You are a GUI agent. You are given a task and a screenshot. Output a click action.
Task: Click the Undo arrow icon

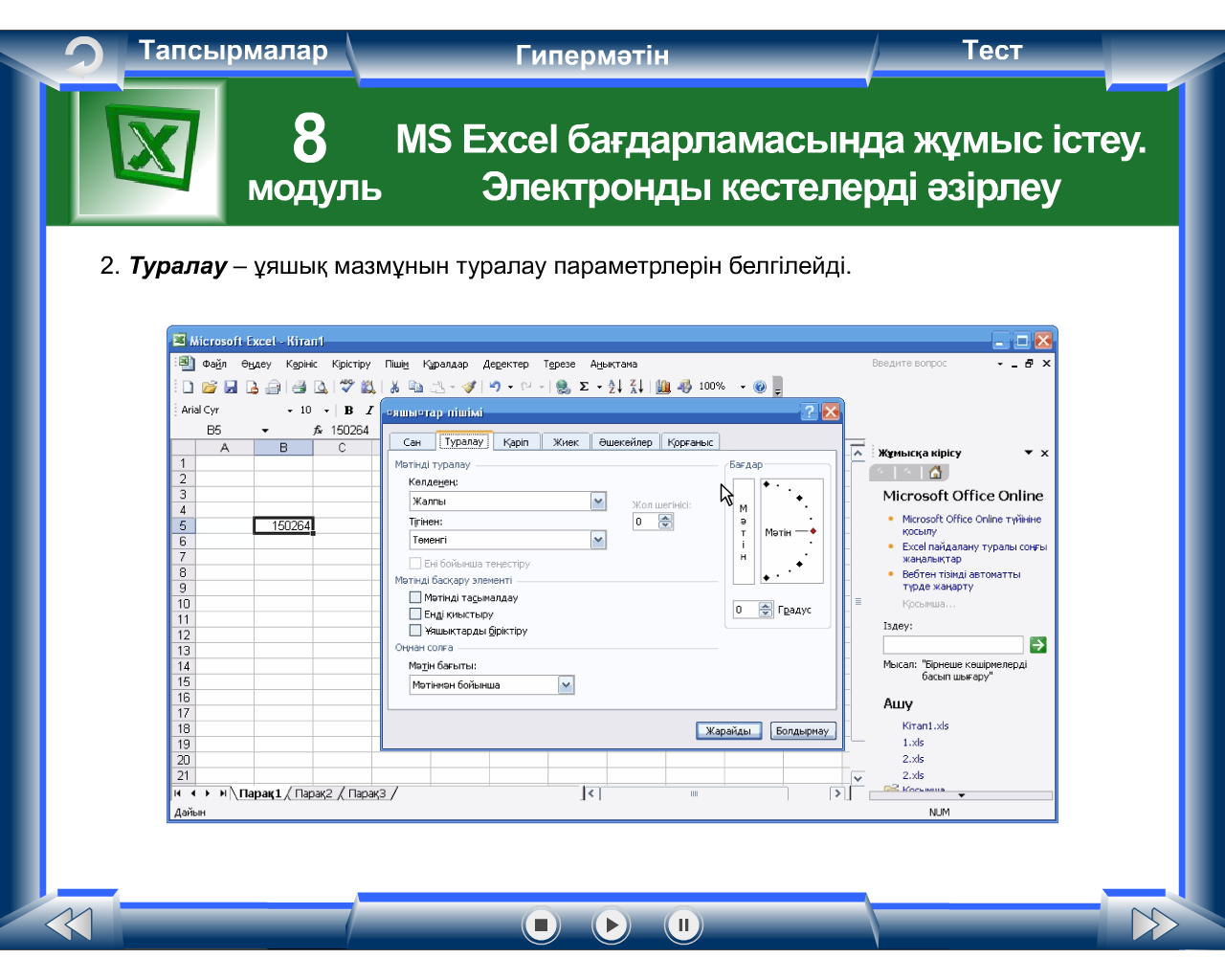[x=495, y=387]
